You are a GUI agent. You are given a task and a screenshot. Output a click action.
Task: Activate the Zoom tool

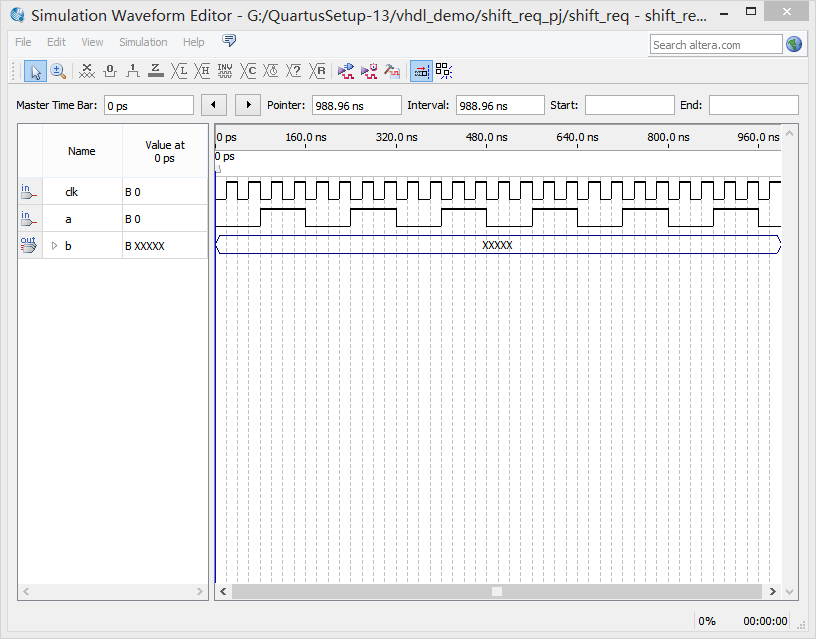pyautogui.click(x=58, y=71)
